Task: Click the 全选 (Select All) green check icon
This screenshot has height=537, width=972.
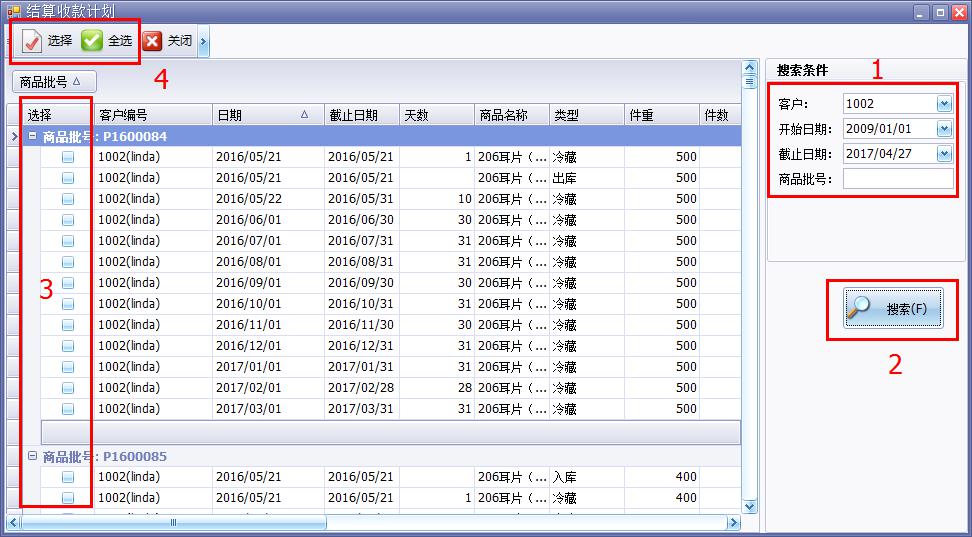Action: 92,41
